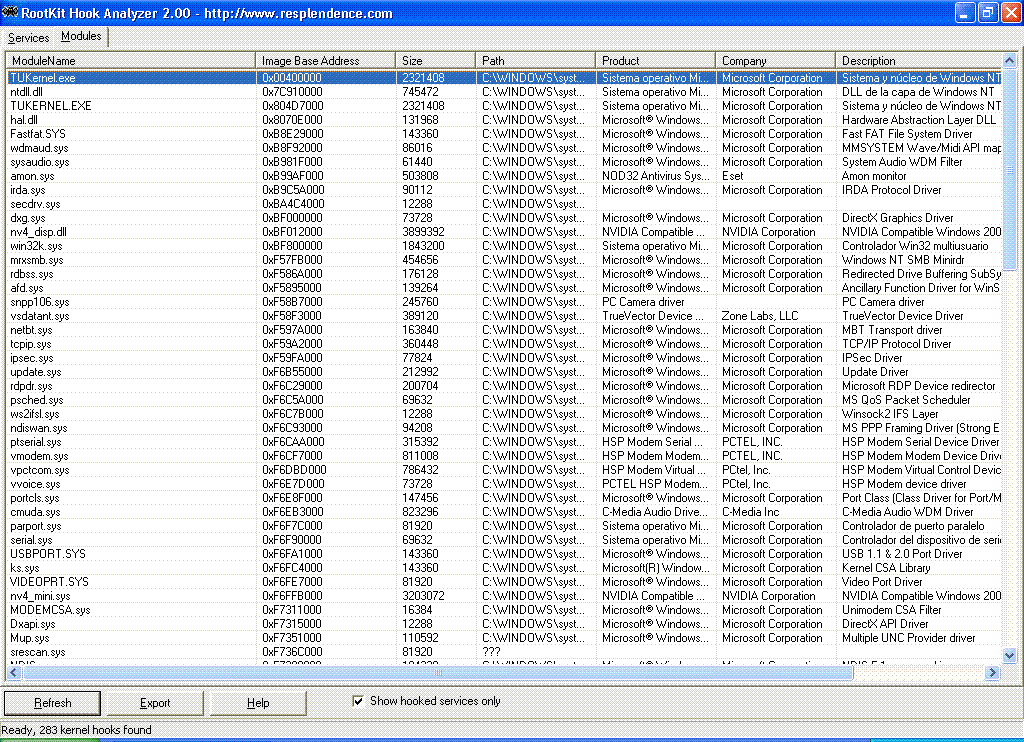Click the horizontal scrollbar left arrow
Screen dimensions: 1024x742
coord(14,672)
